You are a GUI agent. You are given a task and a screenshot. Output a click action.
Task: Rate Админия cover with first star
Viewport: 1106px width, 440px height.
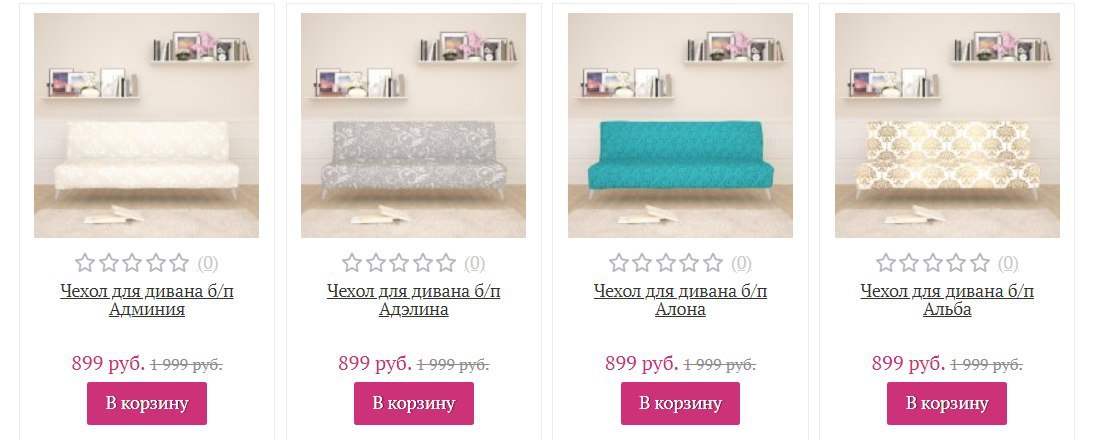(85, 263)
